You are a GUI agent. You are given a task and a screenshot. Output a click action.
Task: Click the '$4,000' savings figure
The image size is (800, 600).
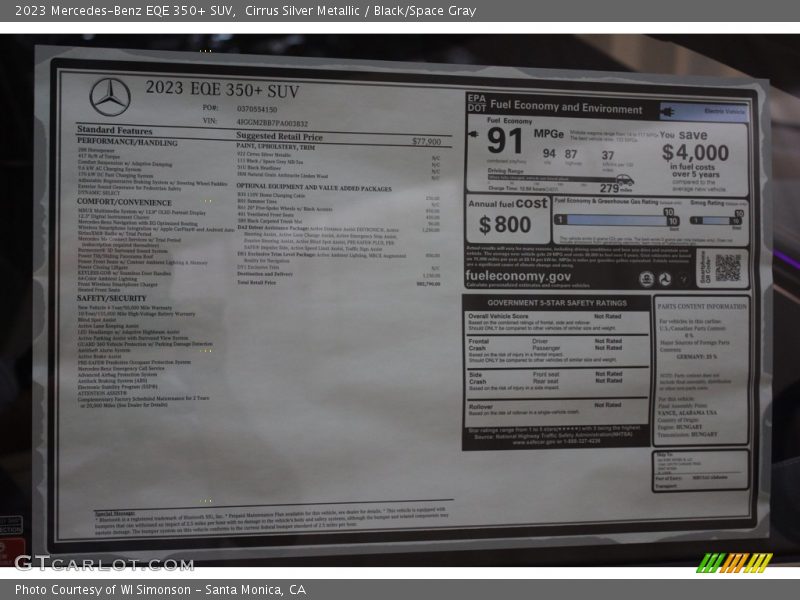click(x=695, y=153)
